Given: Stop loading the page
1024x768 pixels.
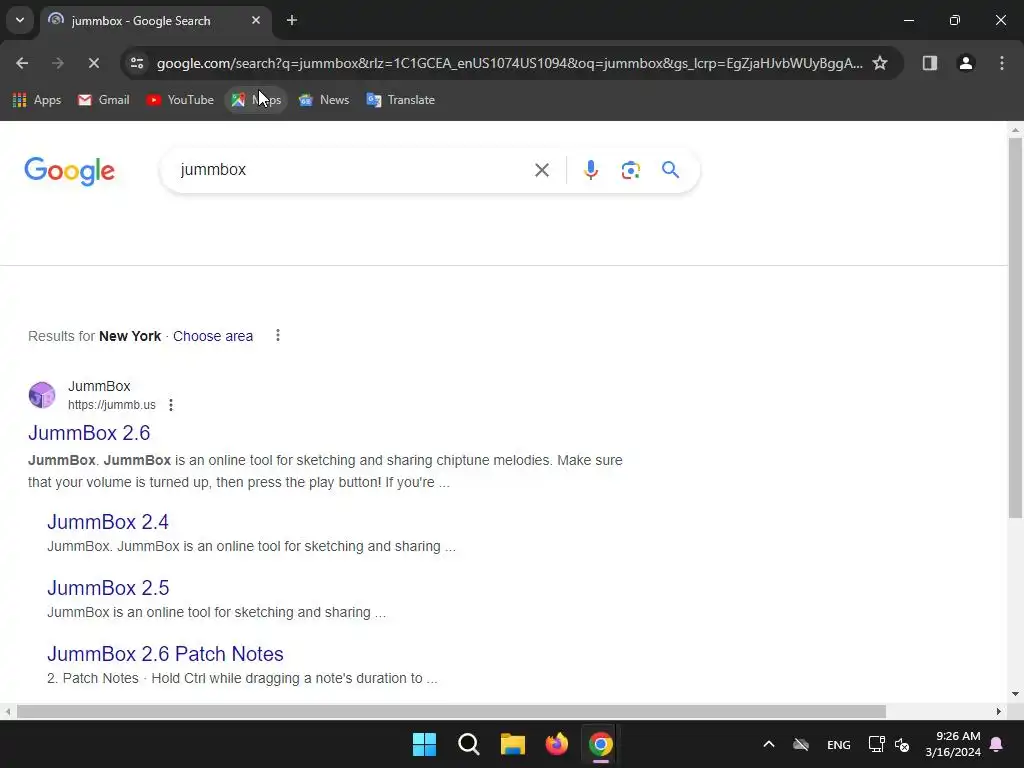Looking at the screenshot, I should point(93,63).
